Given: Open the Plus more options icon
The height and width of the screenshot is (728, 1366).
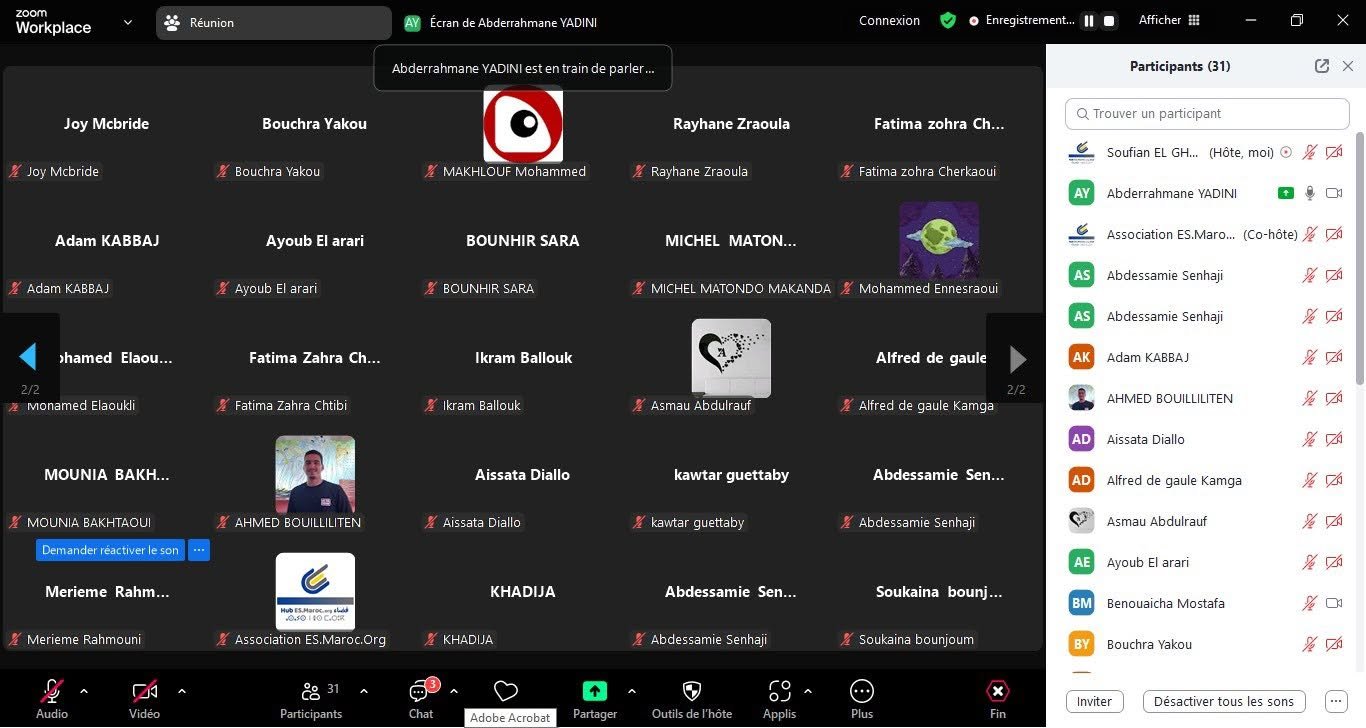Looking at the screenshot, I should (862, 691).
